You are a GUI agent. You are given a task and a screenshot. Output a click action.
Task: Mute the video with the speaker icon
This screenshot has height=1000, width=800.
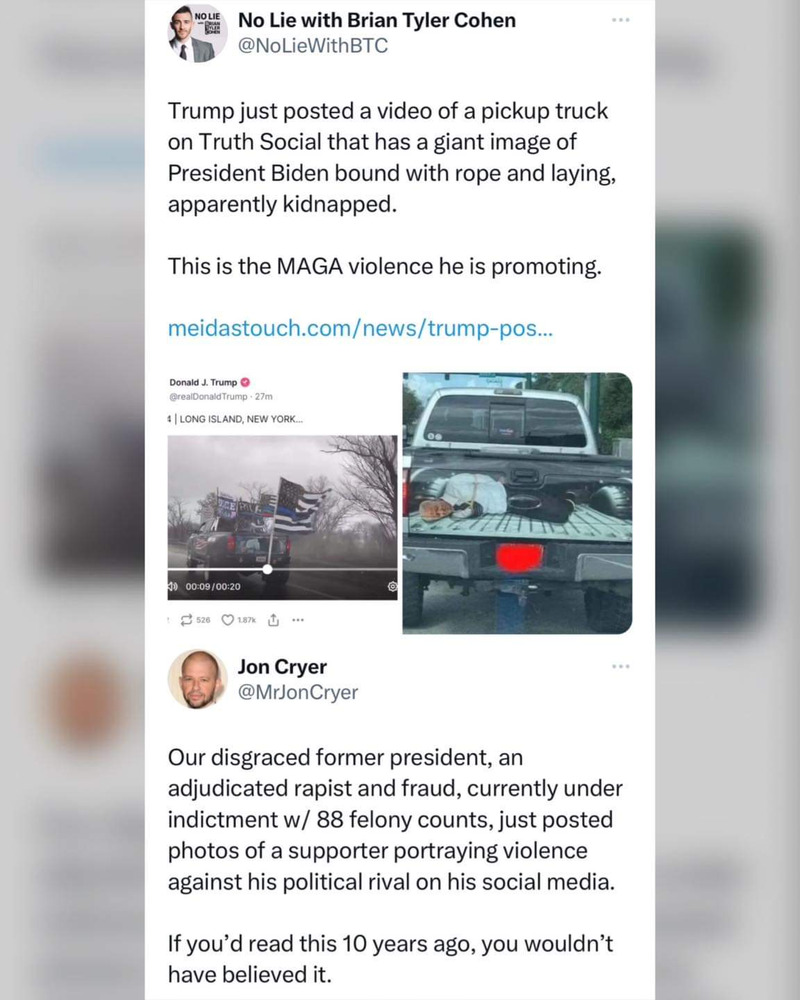click(x=172, y=586)
